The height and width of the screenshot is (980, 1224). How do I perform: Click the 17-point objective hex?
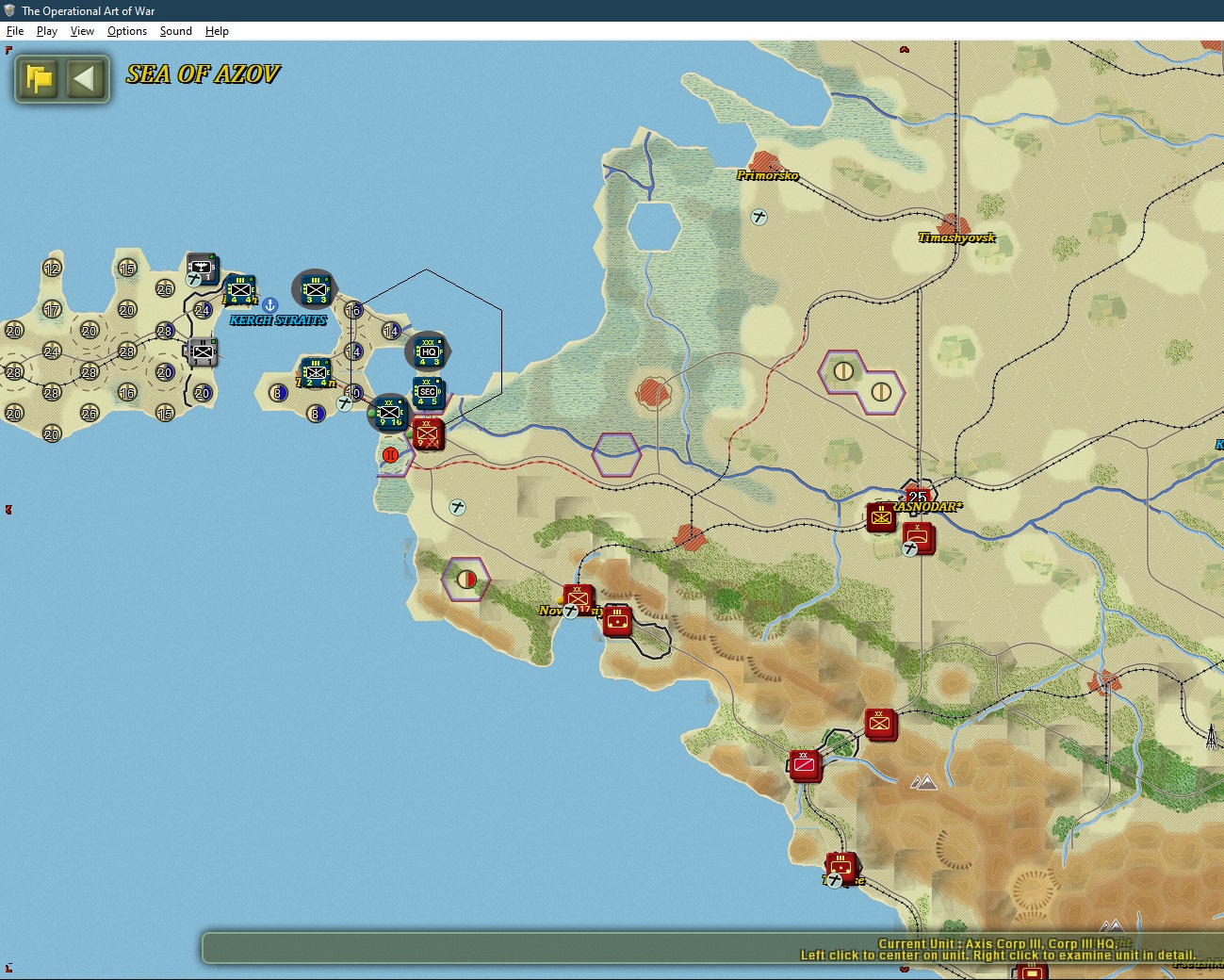coord(52,310)
